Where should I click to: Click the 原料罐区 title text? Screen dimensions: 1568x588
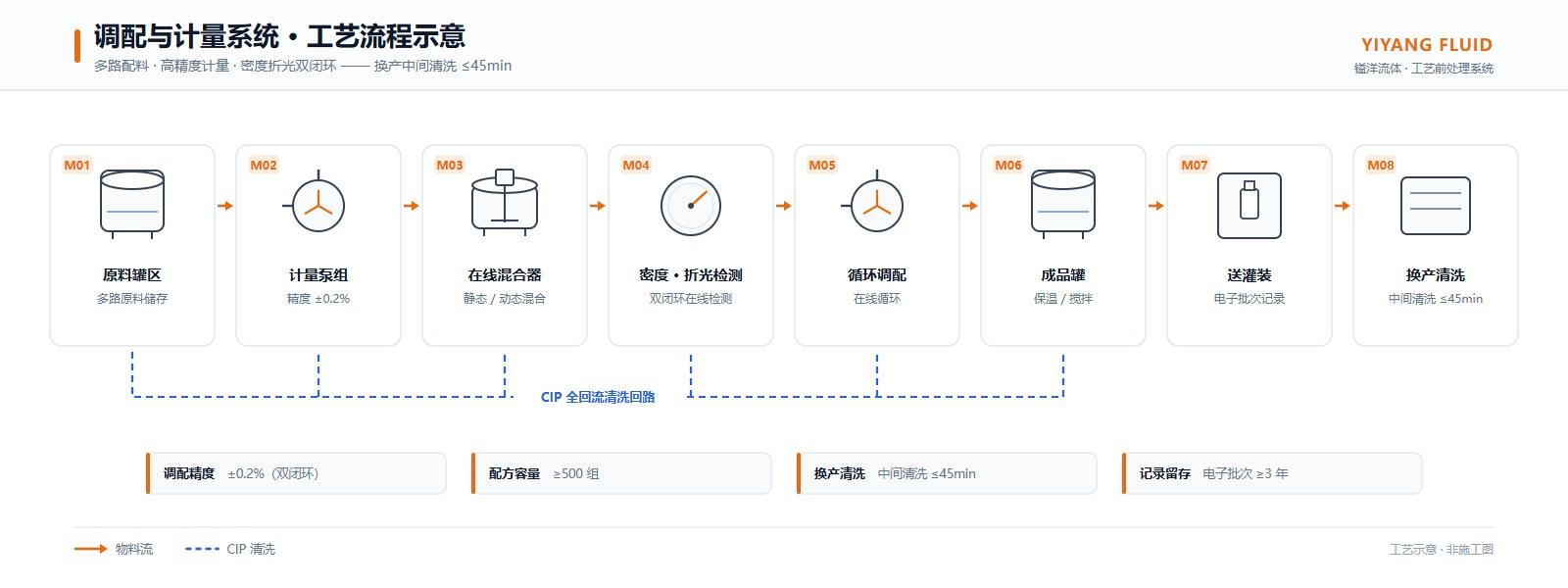tap(132, 275)
